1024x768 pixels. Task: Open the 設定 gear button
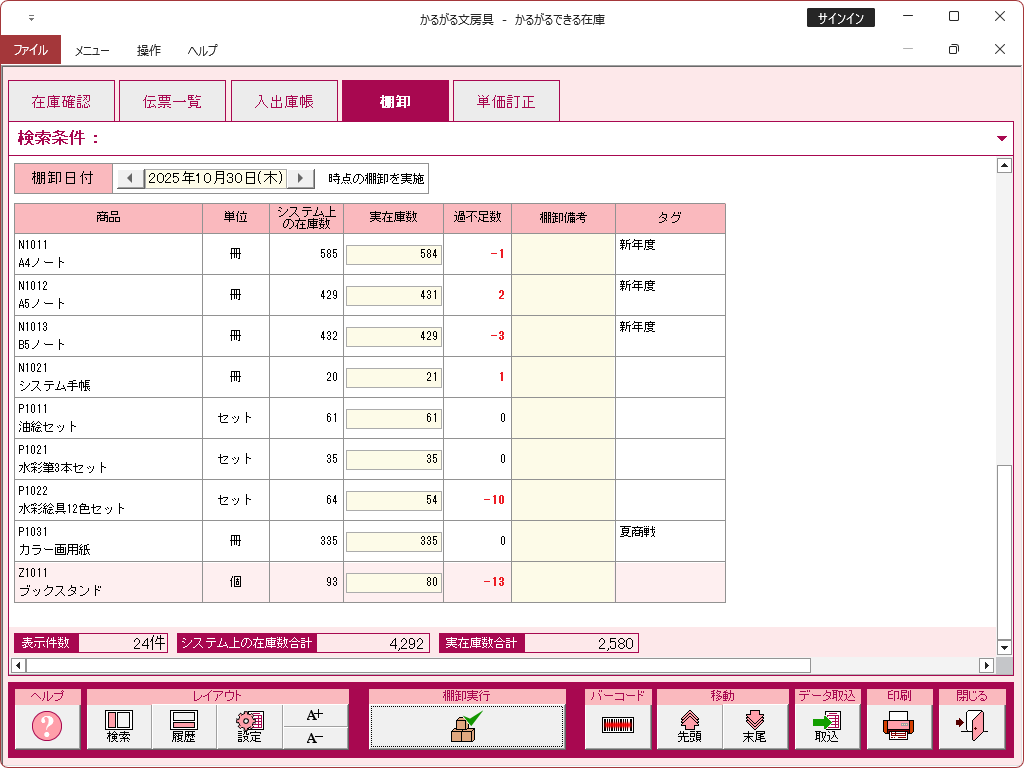click(x=249, y=727)
